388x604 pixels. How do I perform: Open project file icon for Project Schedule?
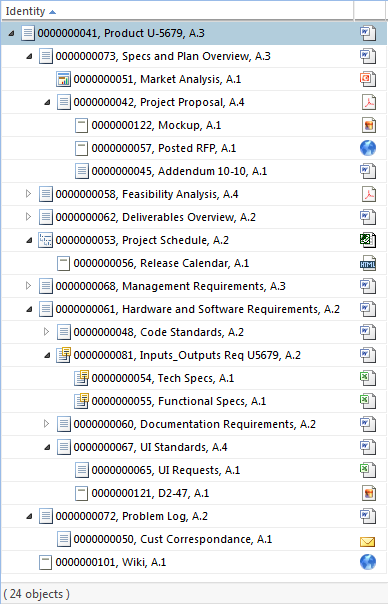(368, 240)
